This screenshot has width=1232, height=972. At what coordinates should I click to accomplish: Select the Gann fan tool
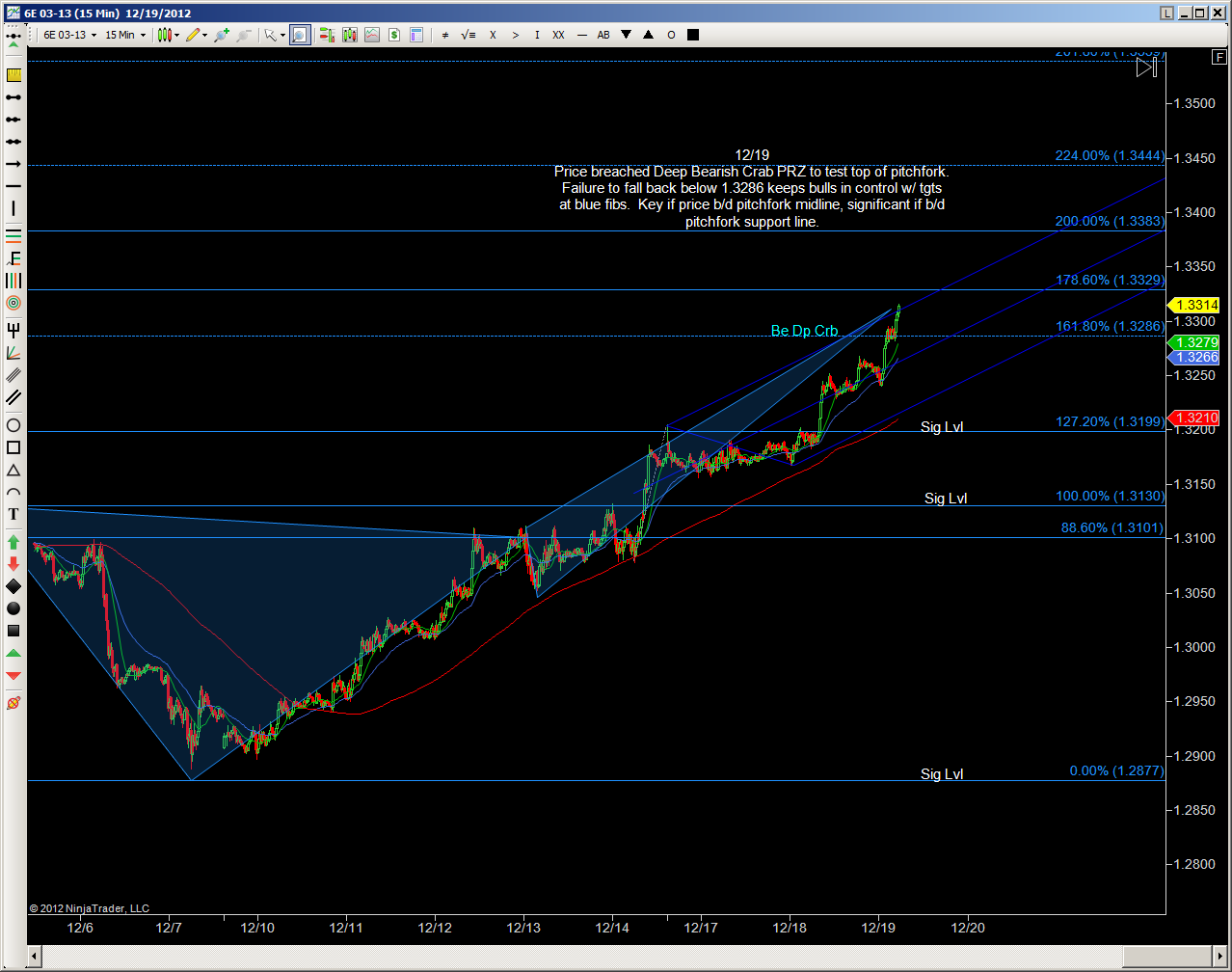pos(13,353)
